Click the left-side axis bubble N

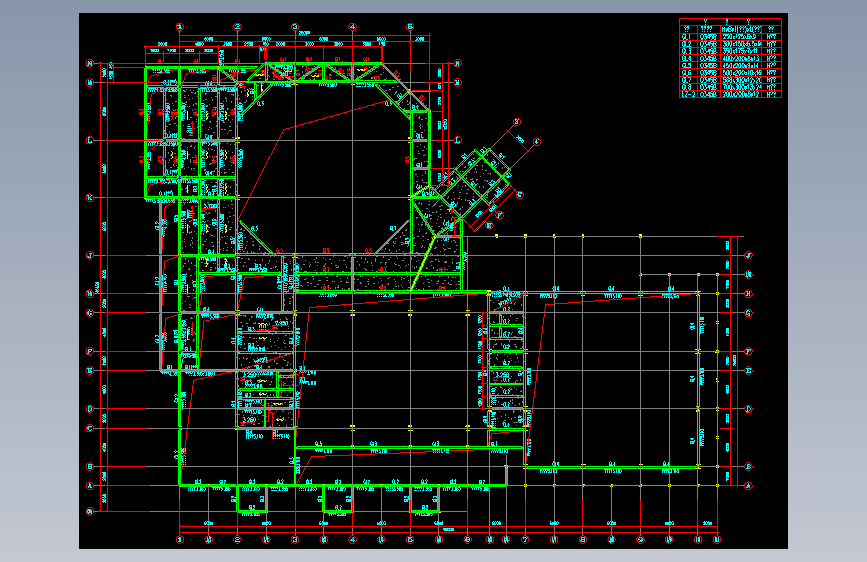[x=90, y=64]
